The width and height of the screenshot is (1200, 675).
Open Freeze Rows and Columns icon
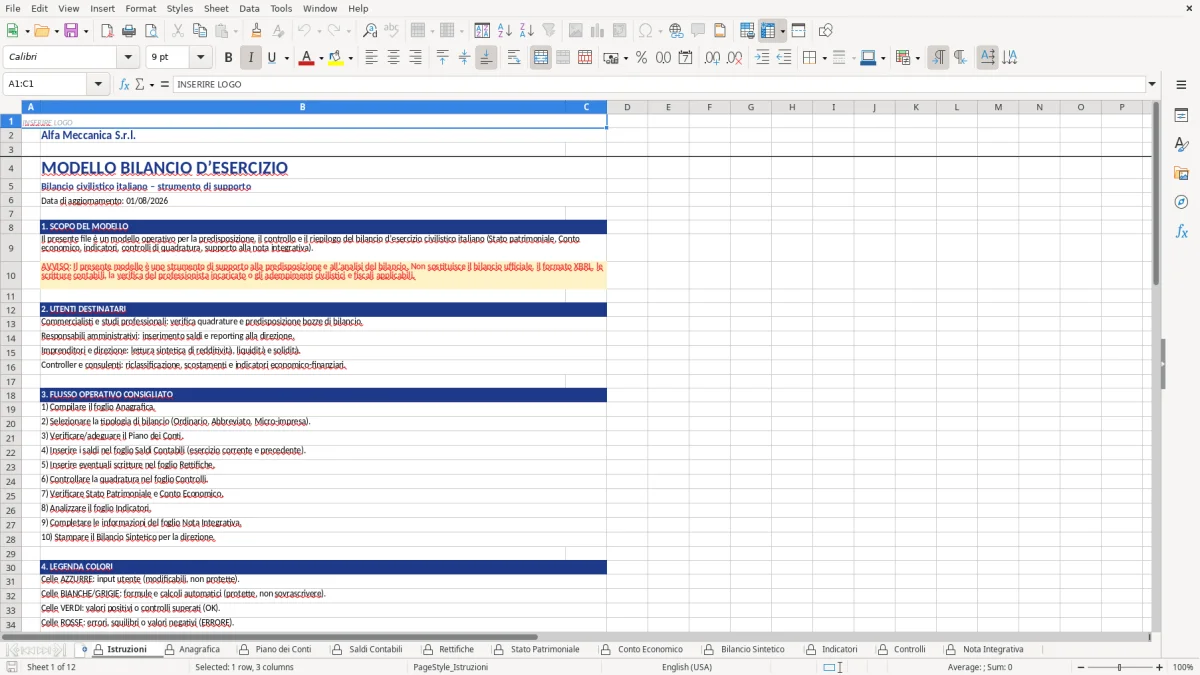pyautogui.click(x=768, y=31)
